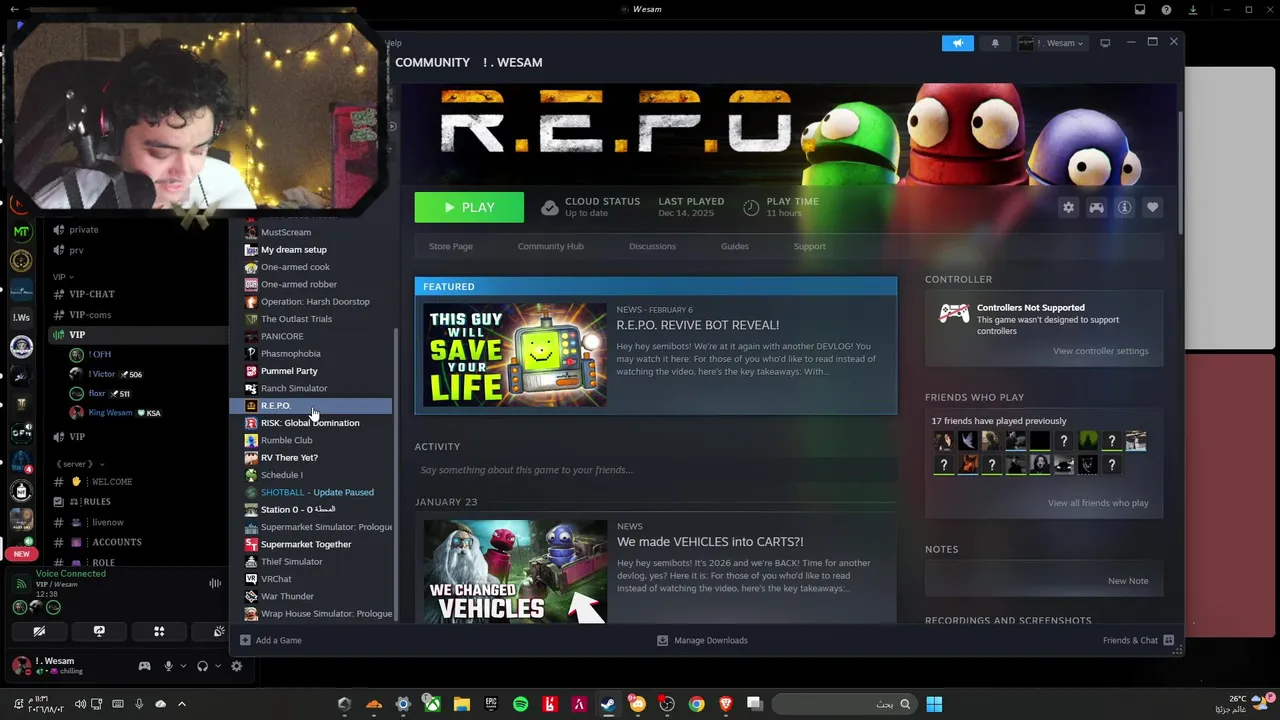Click the activity comment input field
1280x720 pixels.
(x=655, y=470)
